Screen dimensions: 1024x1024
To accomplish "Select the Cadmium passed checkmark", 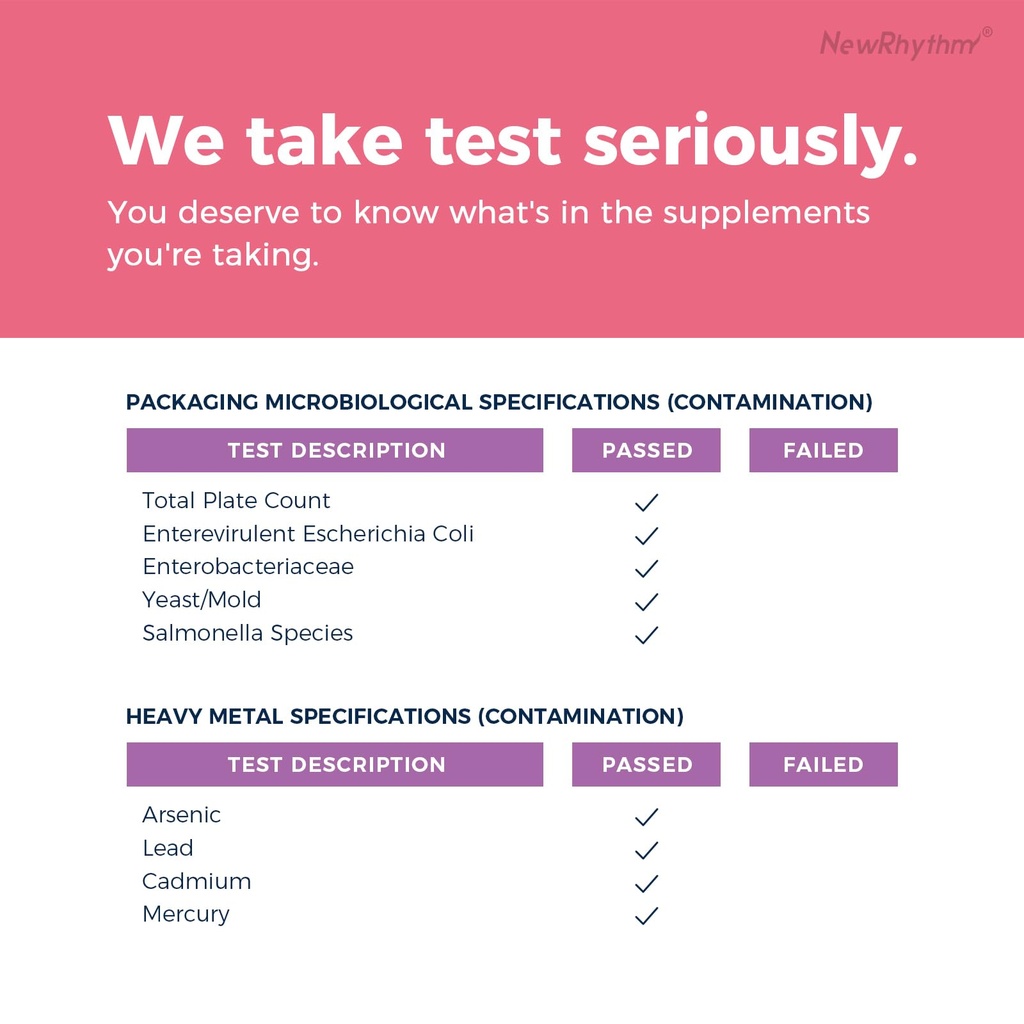I will tap(647, 882).
